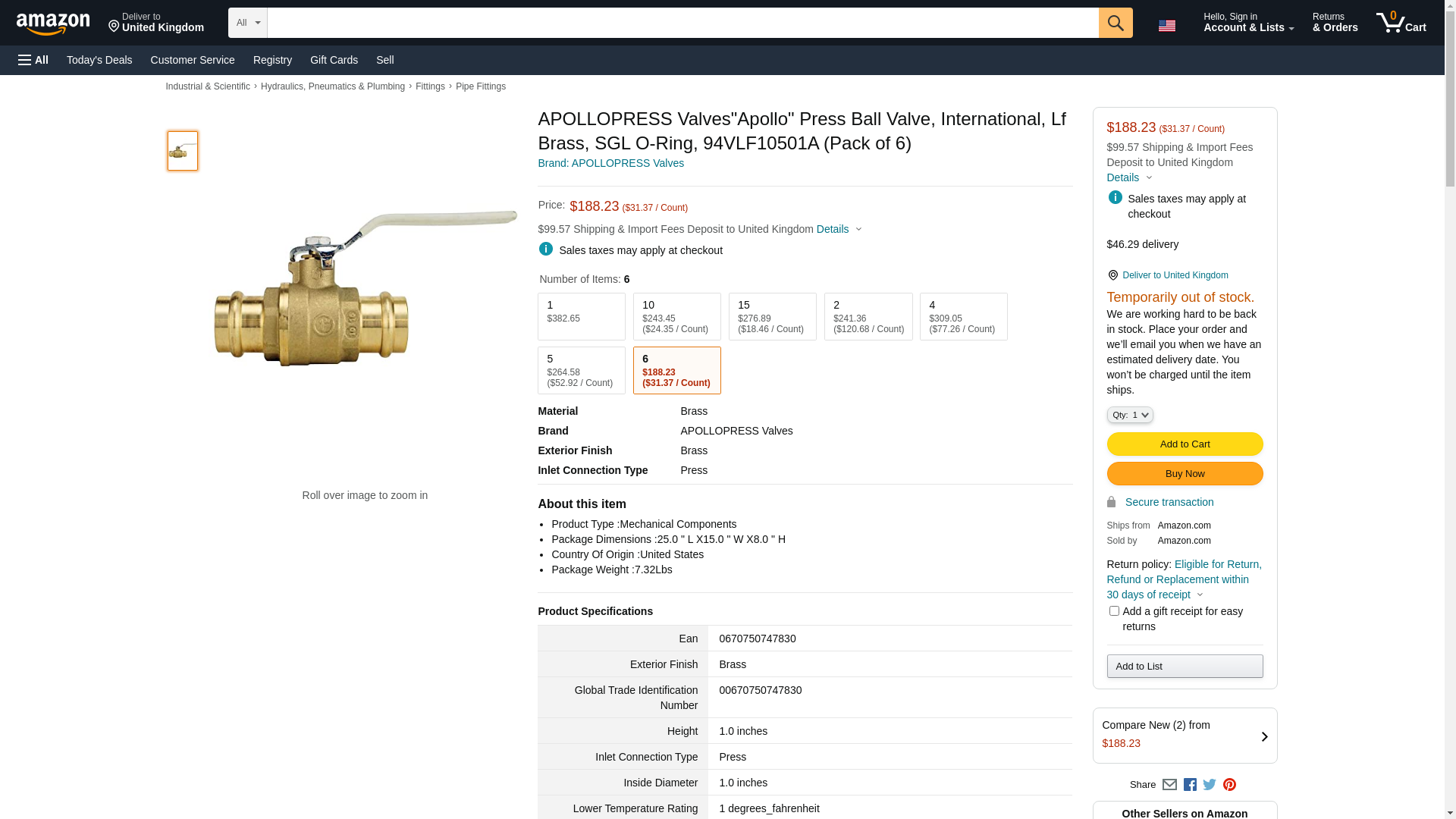Select the 10-item pack option

(676, 316)
